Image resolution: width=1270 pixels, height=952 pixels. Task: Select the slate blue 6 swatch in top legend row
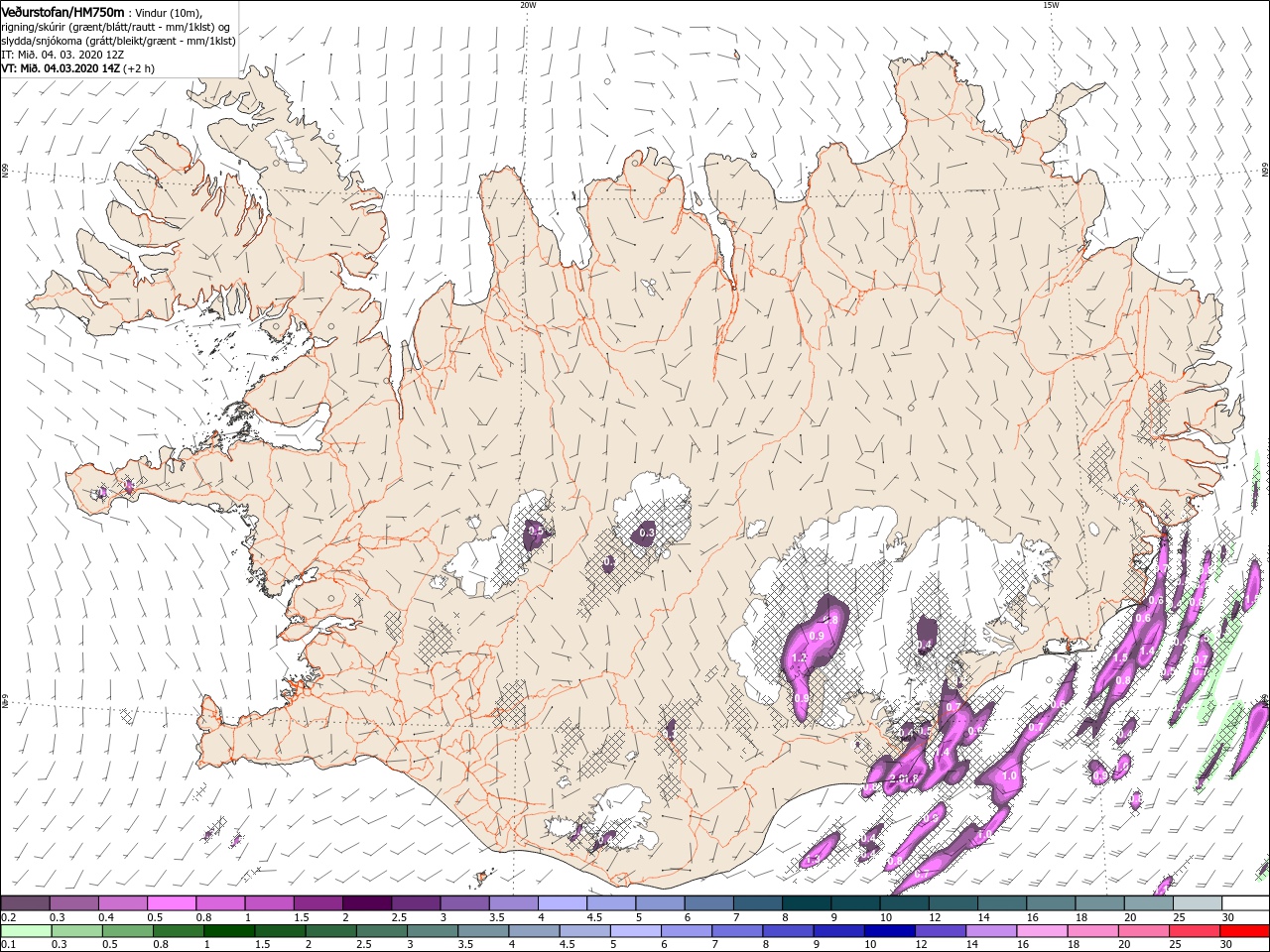[x=708, y=903]
